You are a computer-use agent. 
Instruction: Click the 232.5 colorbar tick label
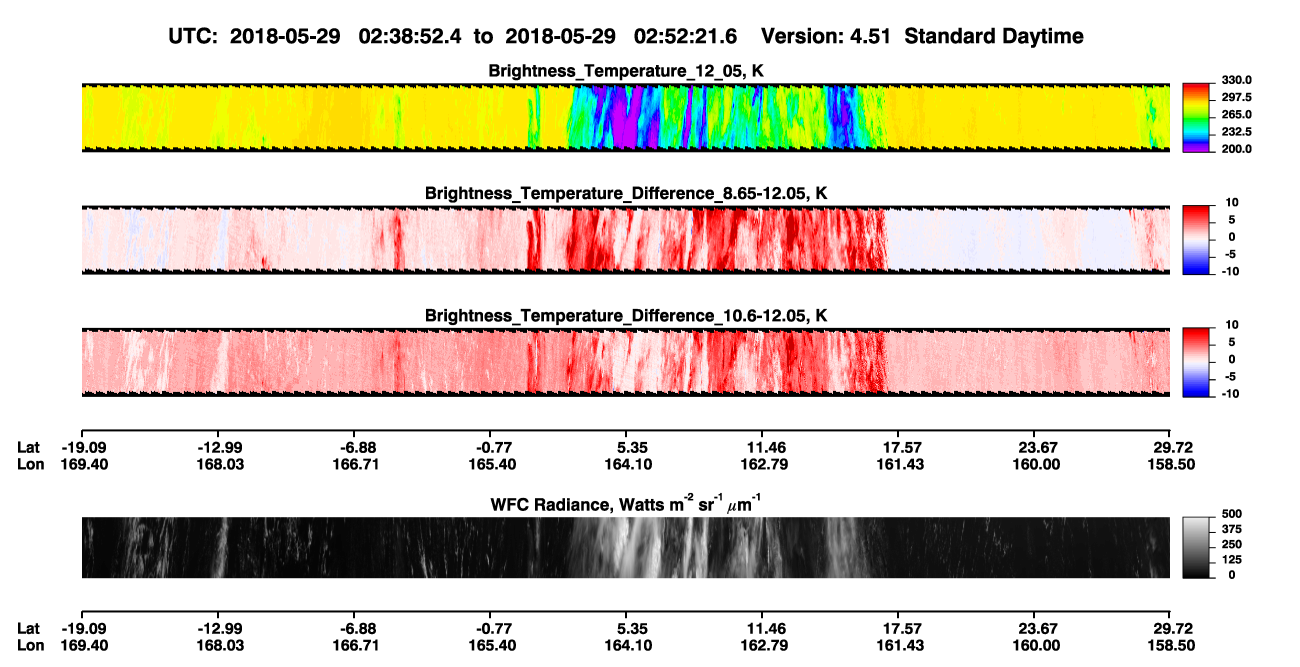point(1235,132)
